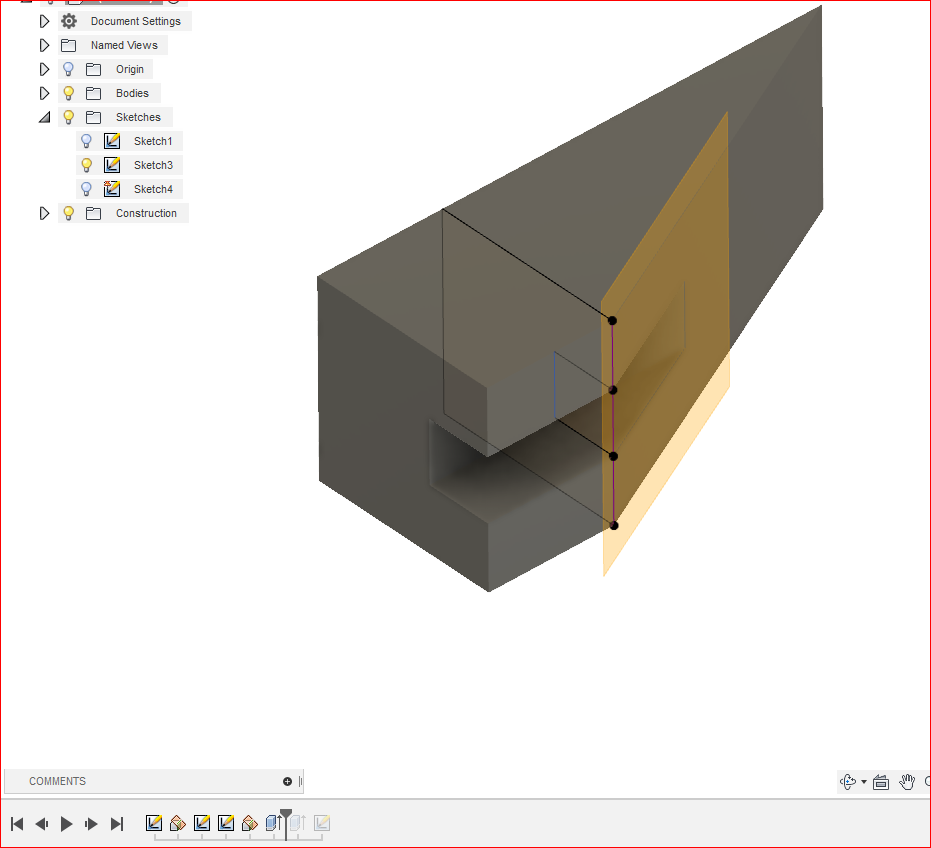
Task: Select the second extrude feature in timeline
Action: coord(250,823)
